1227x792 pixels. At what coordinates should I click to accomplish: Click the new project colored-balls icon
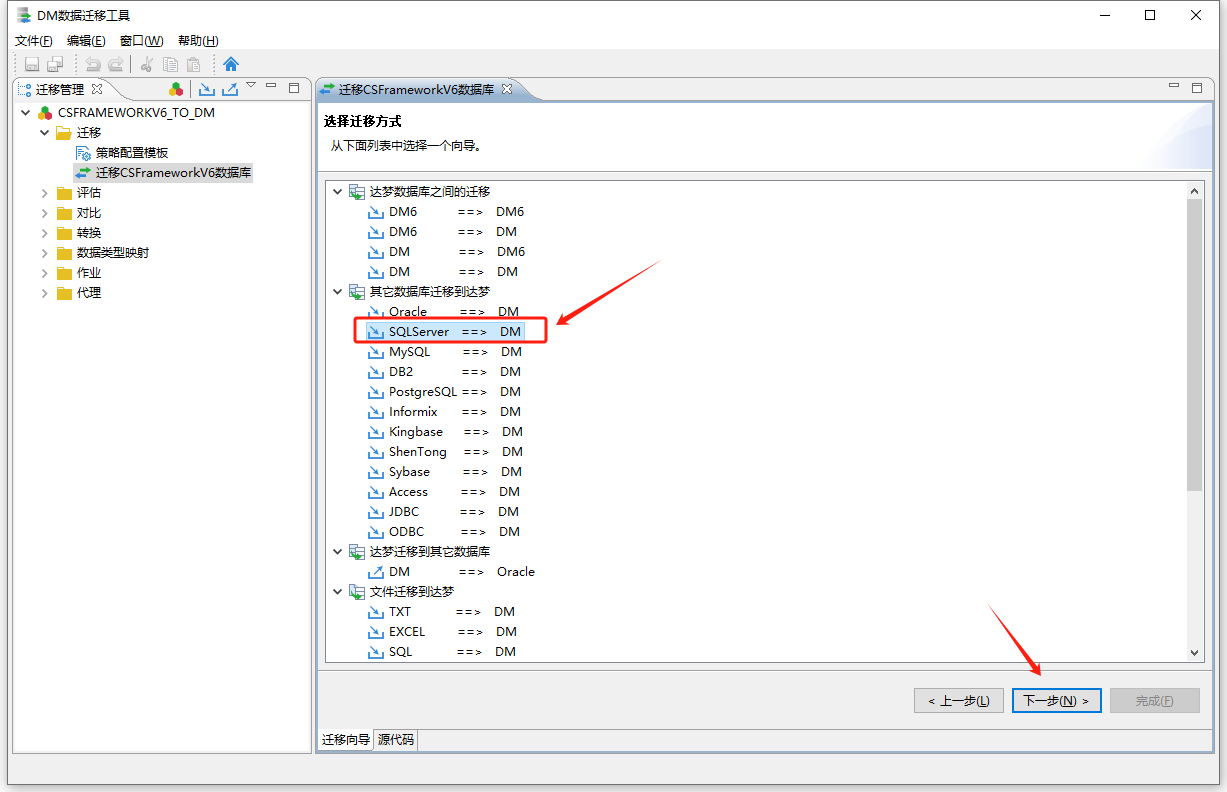176,89
